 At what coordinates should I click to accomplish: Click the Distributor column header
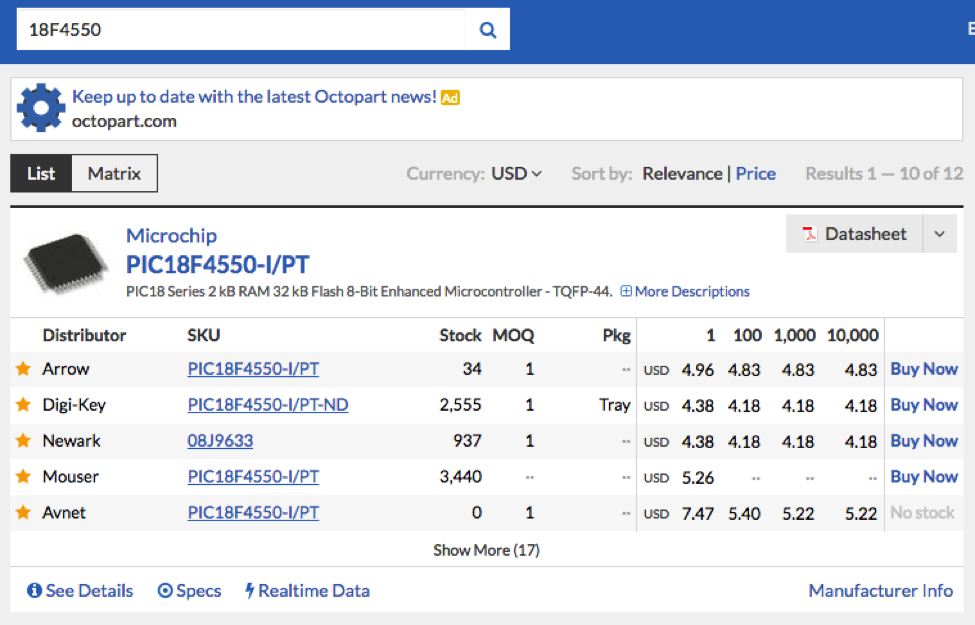(84, 335)
